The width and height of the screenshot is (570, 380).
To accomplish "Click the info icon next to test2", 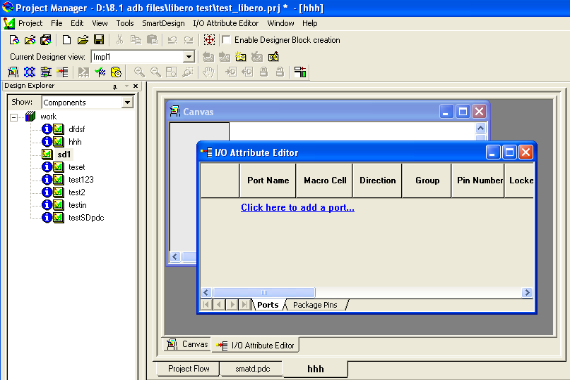I will pos(47,192).
